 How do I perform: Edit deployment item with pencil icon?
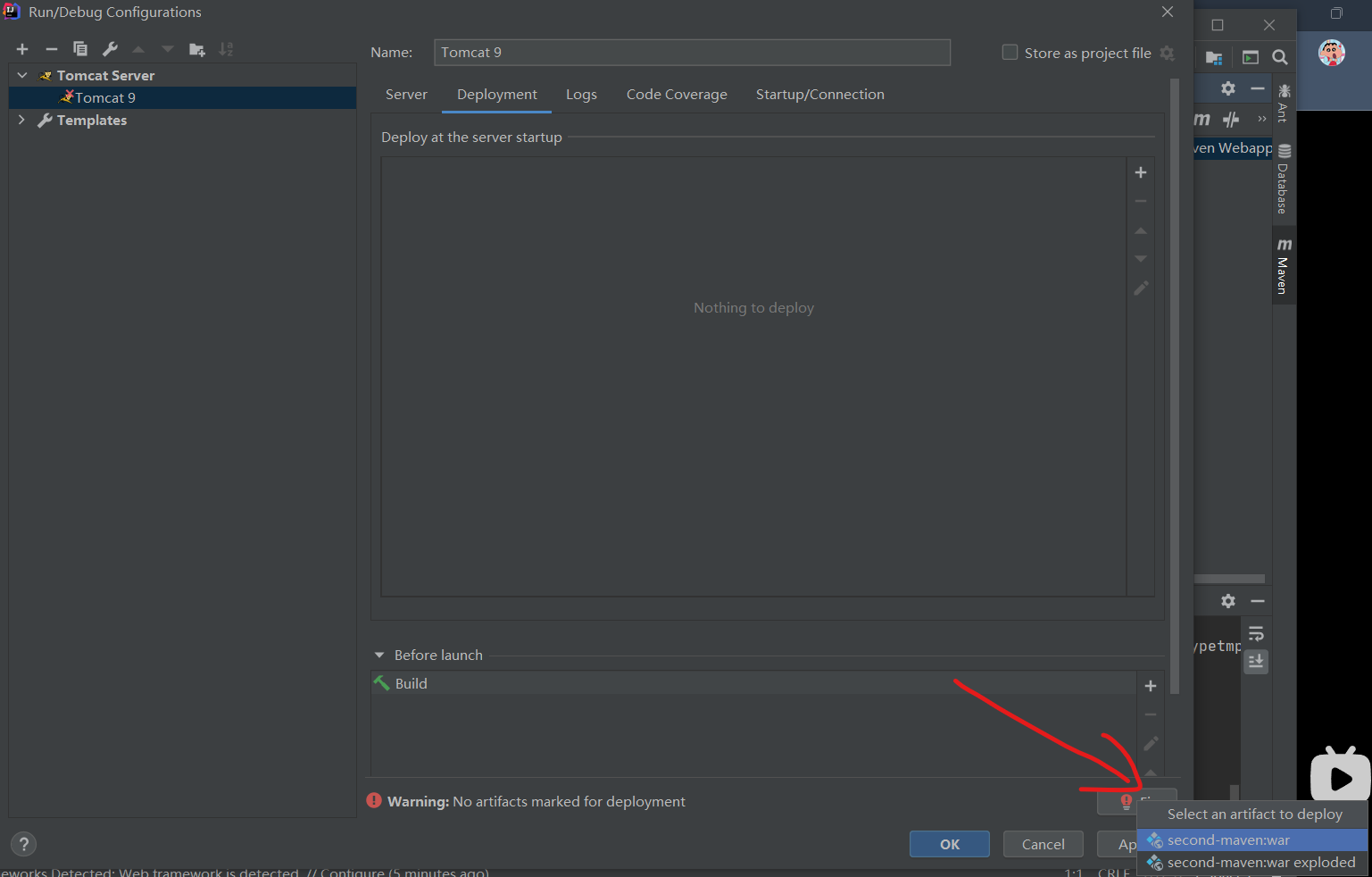[1141, 288]
